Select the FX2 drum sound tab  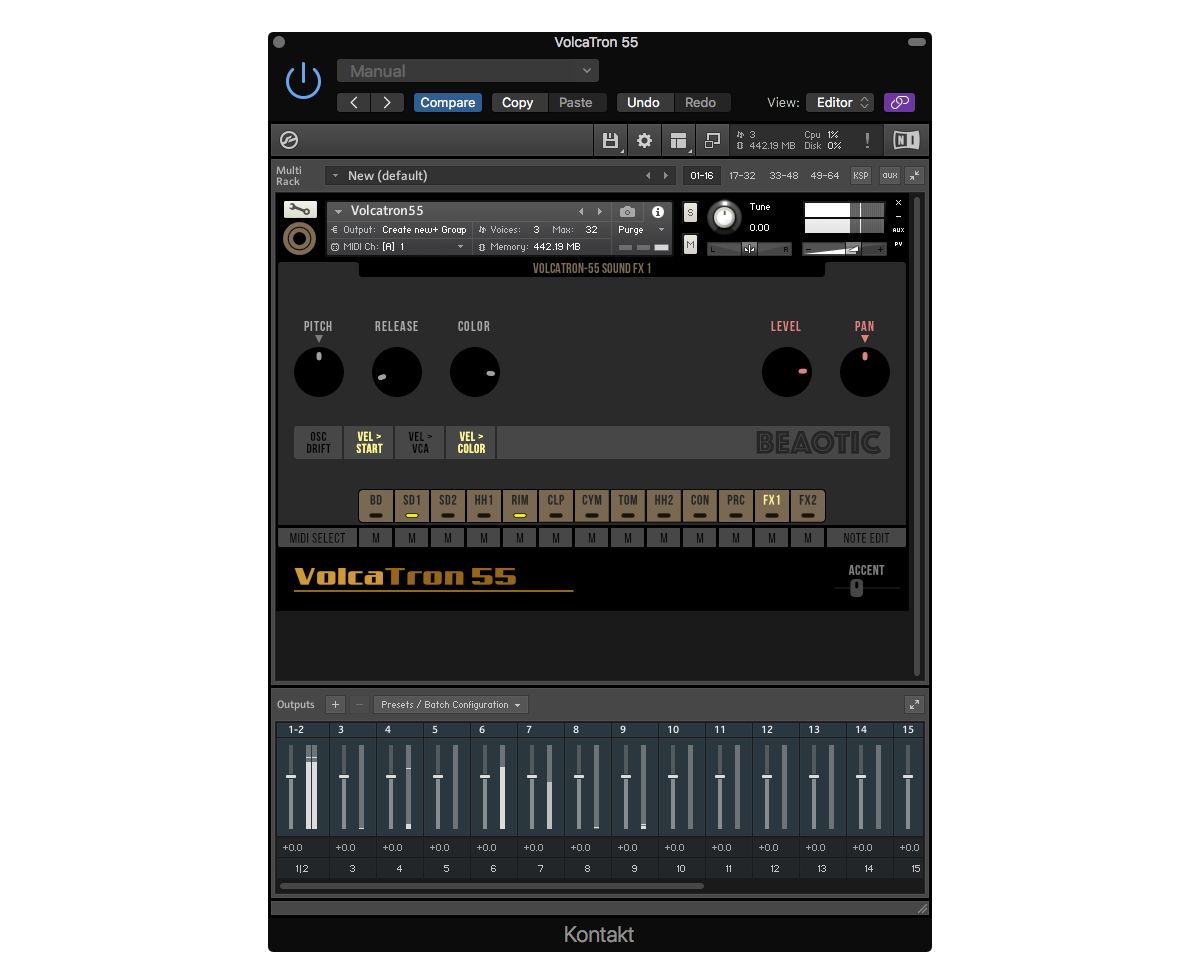807,505
